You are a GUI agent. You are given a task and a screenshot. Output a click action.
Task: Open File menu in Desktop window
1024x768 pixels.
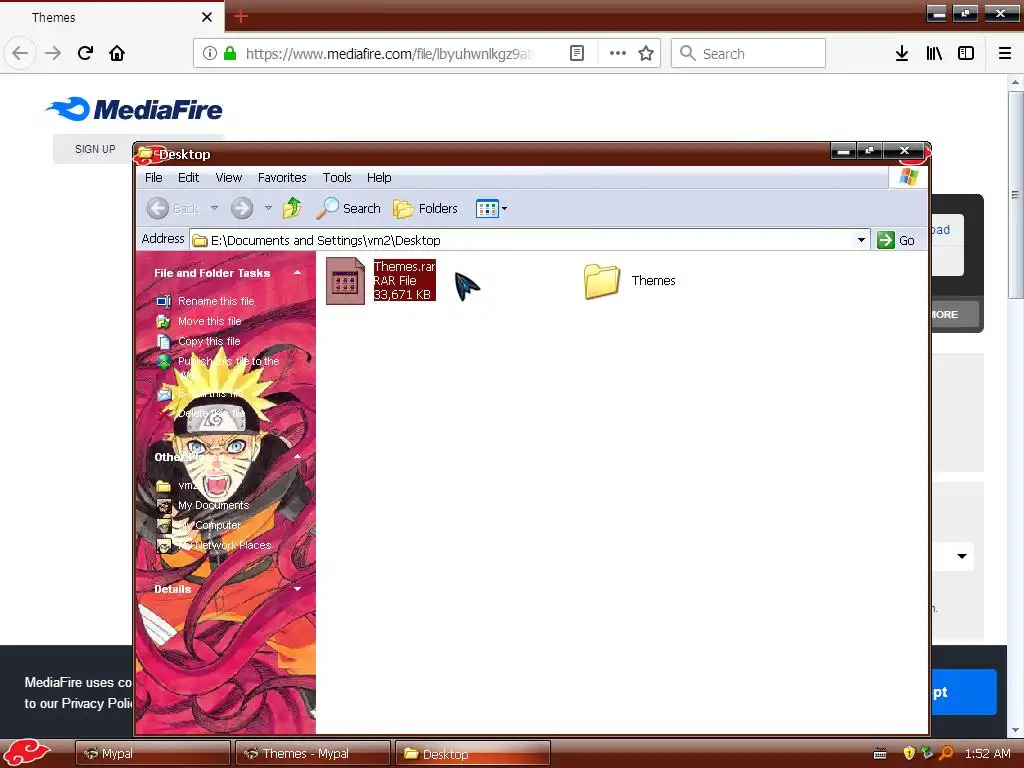153,178
